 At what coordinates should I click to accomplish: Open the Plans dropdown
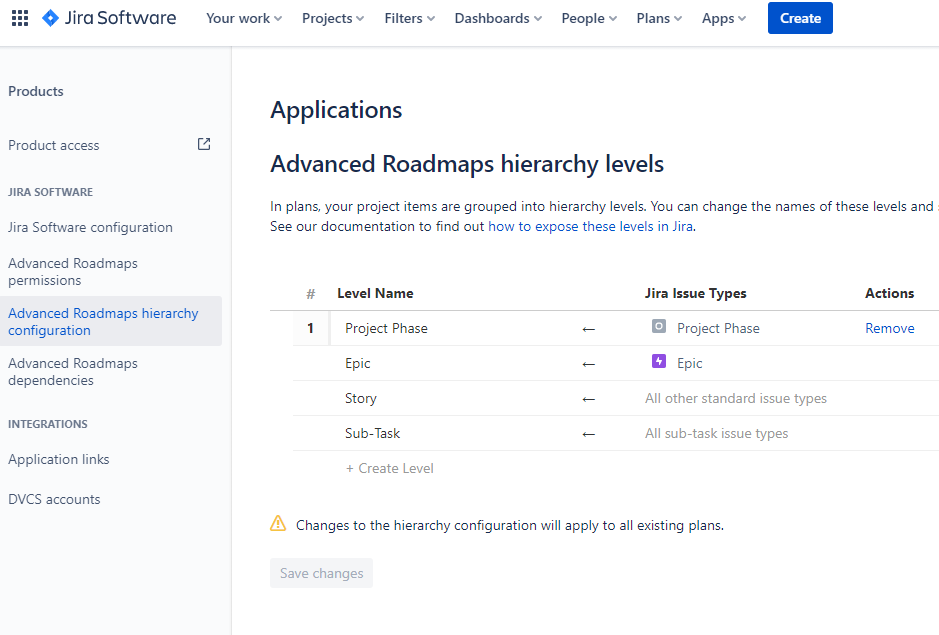[659, 19]
